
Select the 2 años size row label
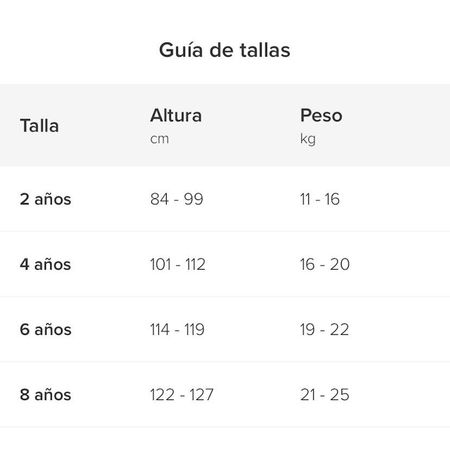coord(45,199)
